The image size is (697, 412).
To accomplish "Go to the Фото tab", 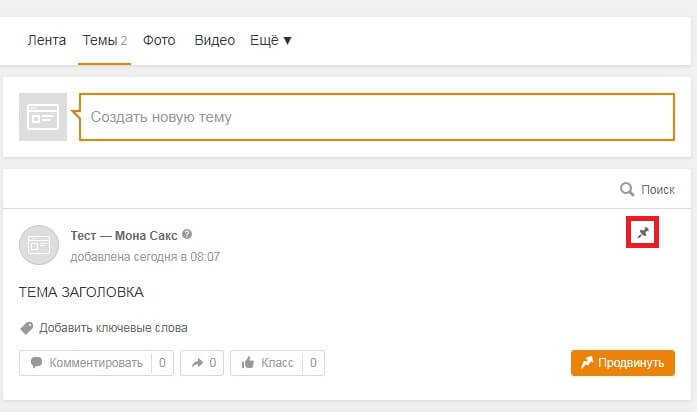I will 159,41.
